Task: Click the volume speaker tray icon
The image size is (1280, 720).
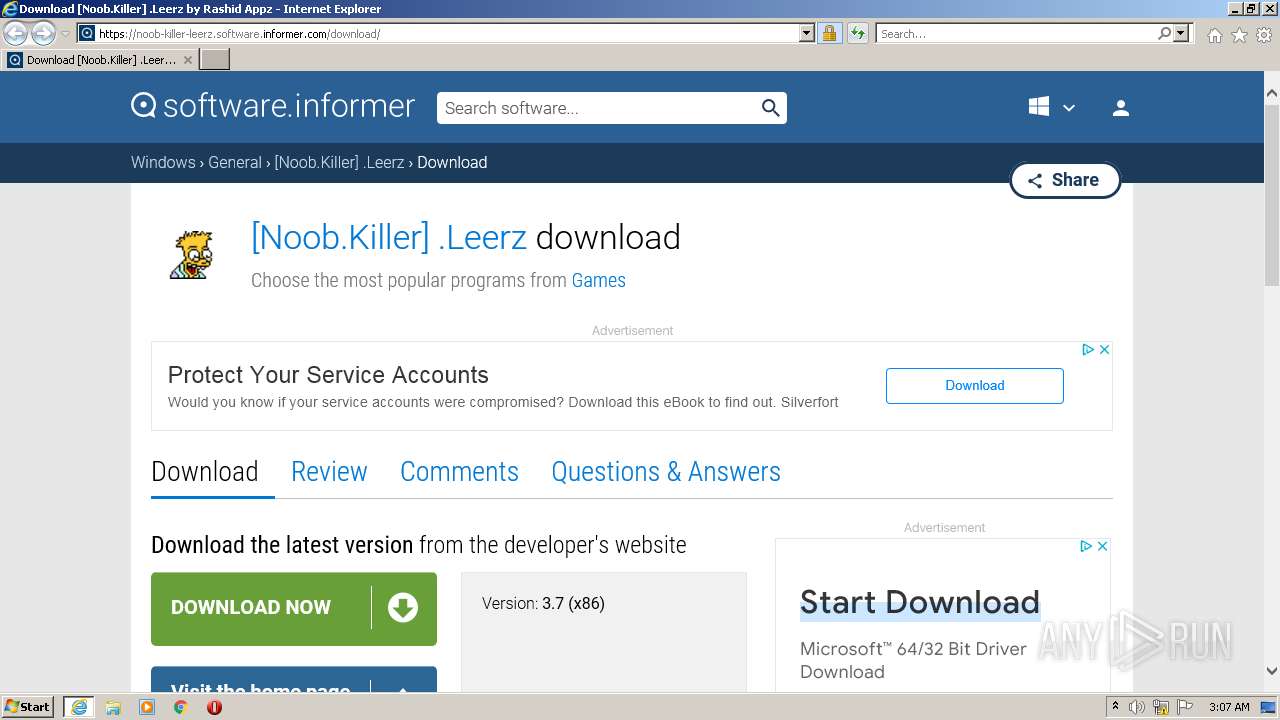Action: pyautogui.click(x=1137, y=707)
